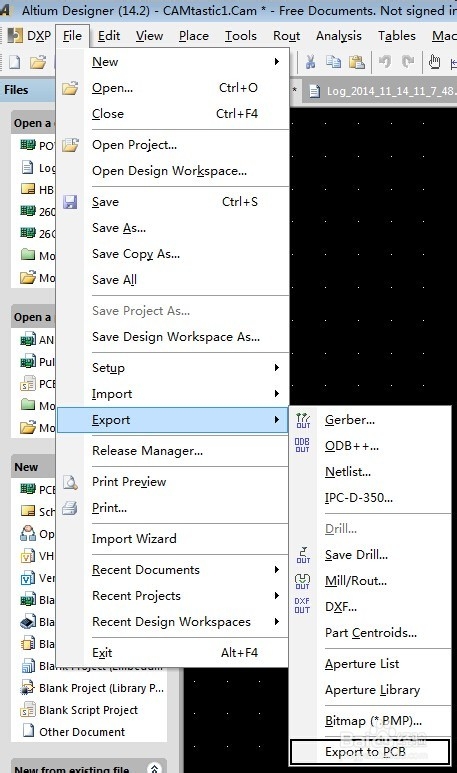Screen dimensions: 457x773
Task: Click the Redo toolbar icon
Action: (x=408, y=62)
